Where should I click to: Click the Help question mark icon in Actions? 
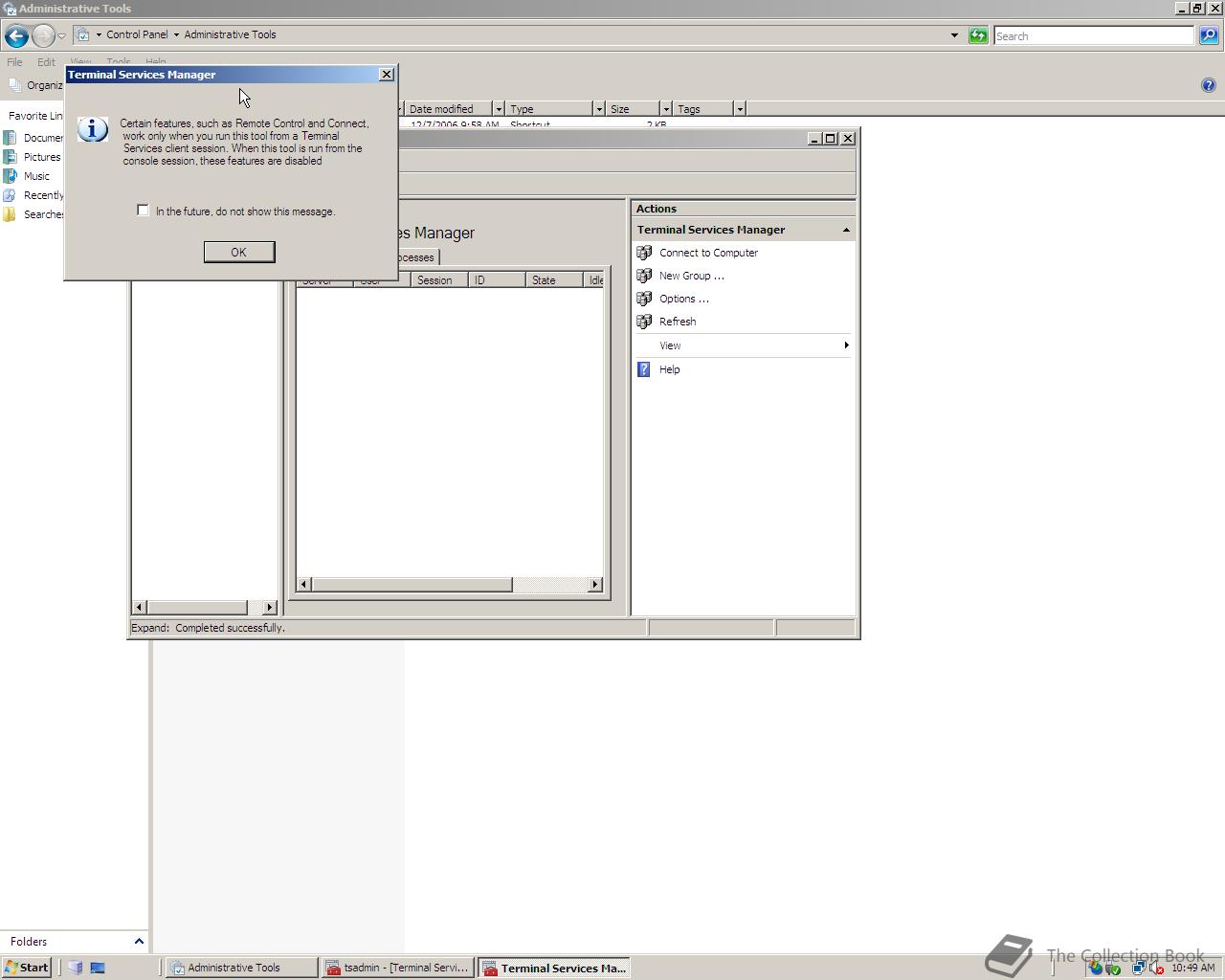tap(644, 369)
